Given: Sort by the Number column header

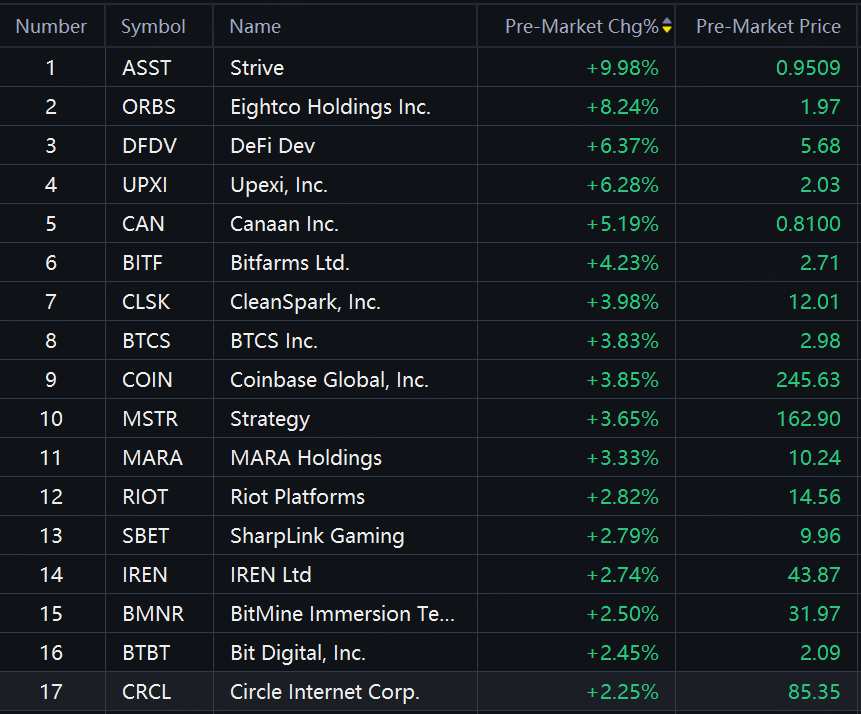Looking at the screenshot, I should tap(51, 27).
